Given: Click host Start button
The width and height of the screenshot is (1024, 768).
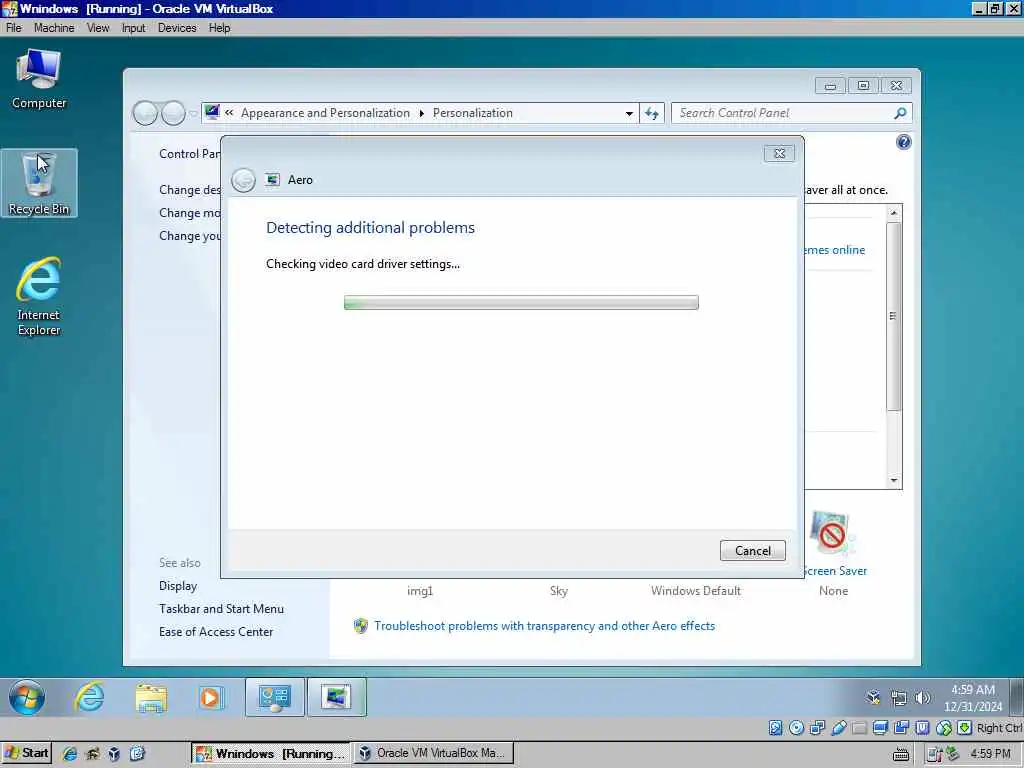Looking at the screenshot, I should pyautogui.click(x=26, y=753).
